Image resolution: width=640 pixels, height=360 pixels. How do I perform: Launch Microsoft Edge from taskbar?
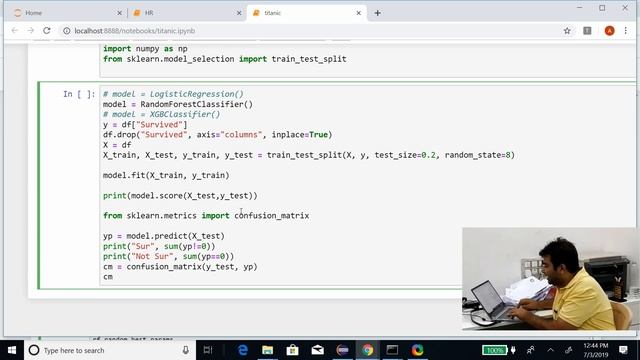pos(243,350)
